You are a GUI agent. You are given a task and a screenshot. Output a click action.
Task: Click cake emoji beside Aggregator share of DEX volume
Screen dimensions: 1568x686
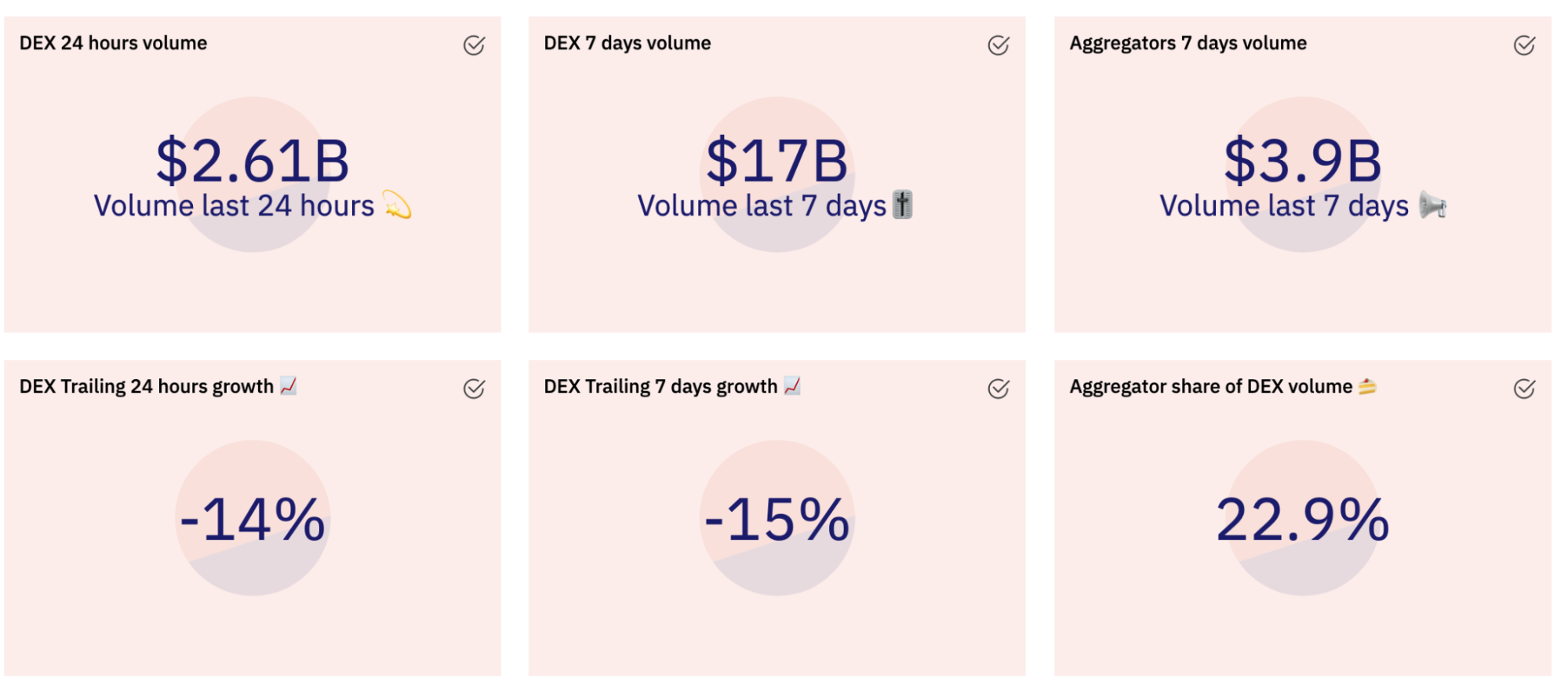click(x=1367, y=385)
